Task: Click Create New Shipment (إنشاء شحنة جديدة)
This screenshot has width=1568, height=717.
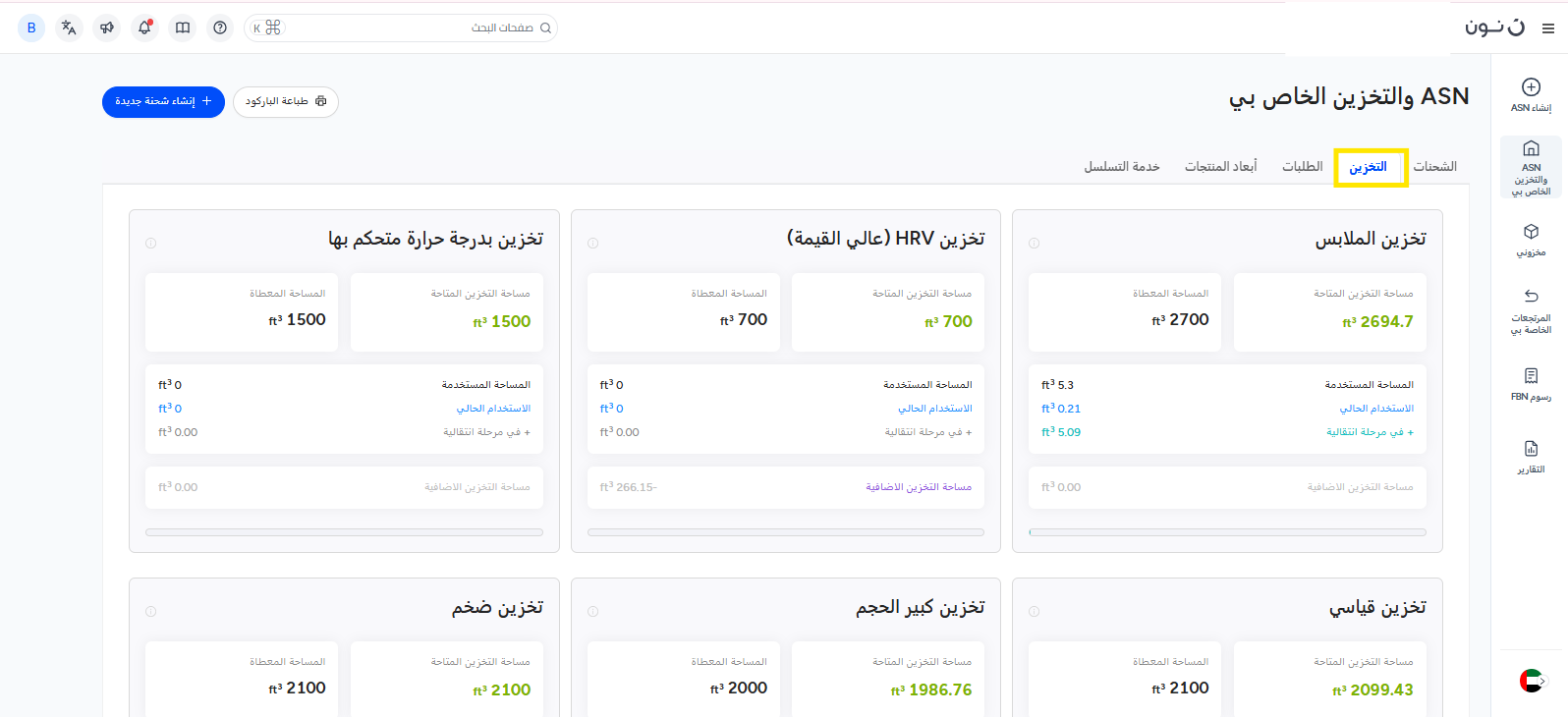Action: coord(163,101)
